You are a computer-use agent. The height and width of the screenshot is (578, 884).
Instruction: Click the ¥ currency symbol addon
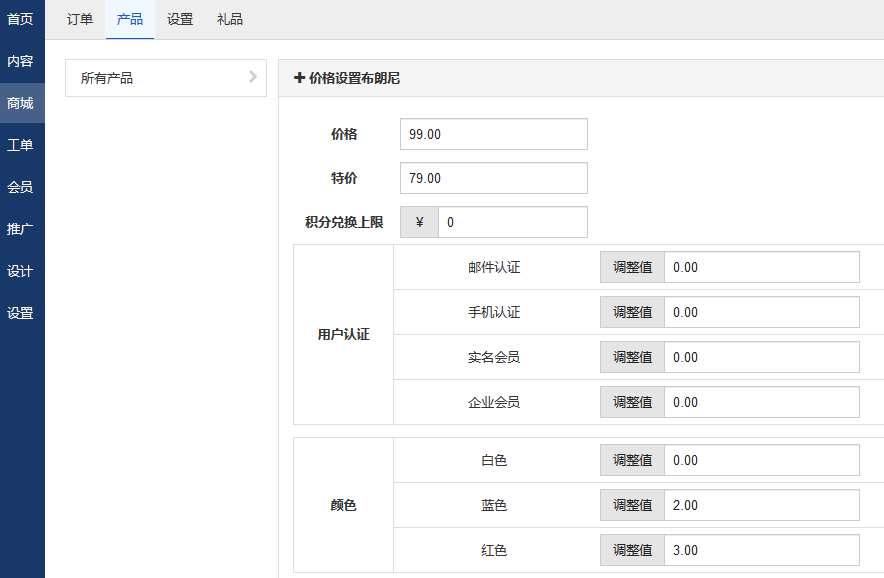pos(419,222)
